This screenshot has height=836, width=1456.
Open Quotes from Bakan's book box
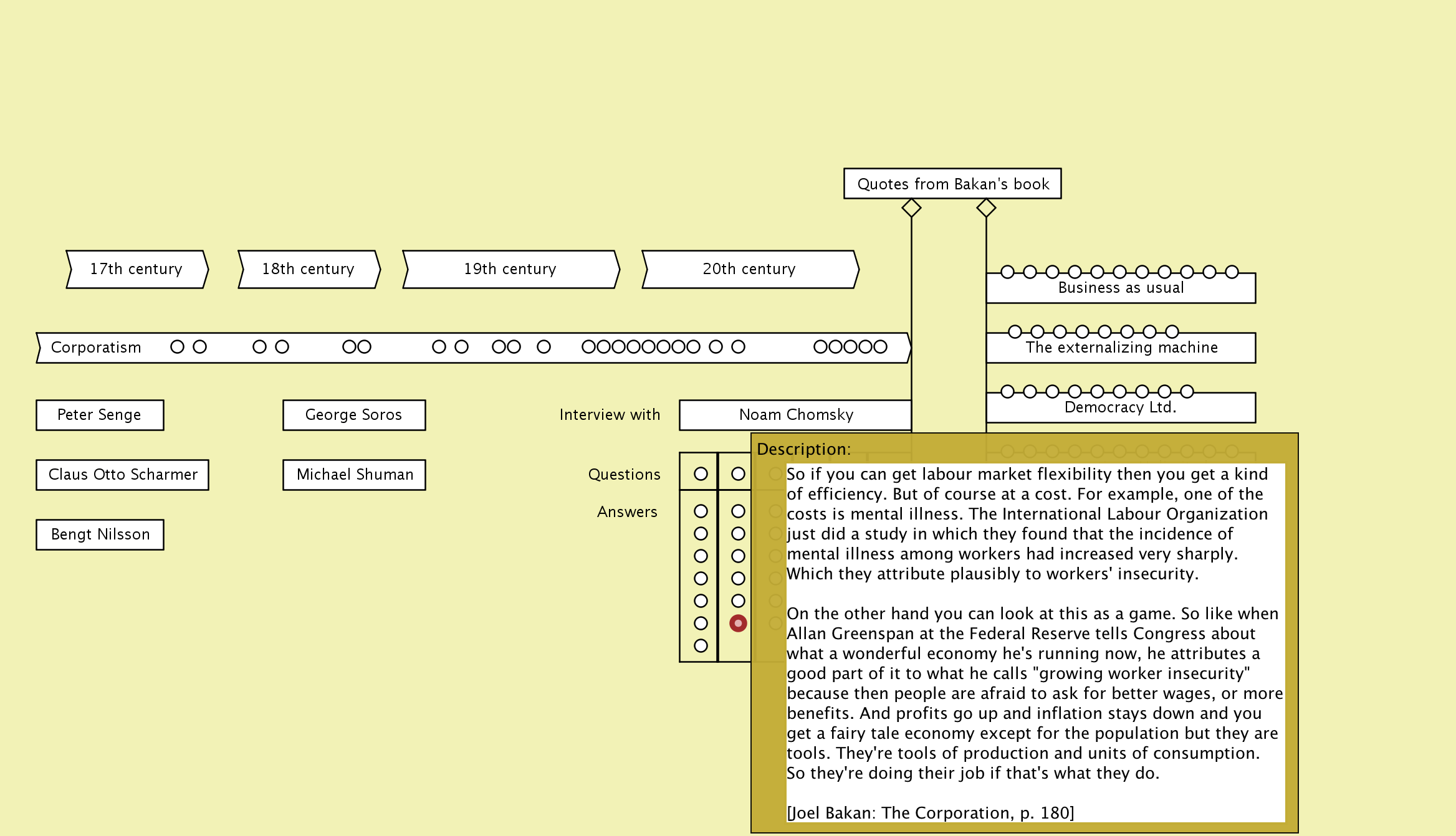click(x=952, y=184)
